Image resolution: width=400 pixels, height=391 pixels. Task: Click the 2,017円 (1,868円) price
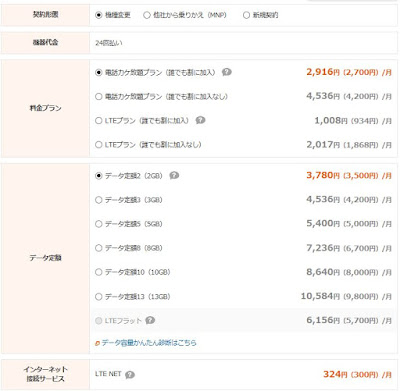[x=349, y=145]
